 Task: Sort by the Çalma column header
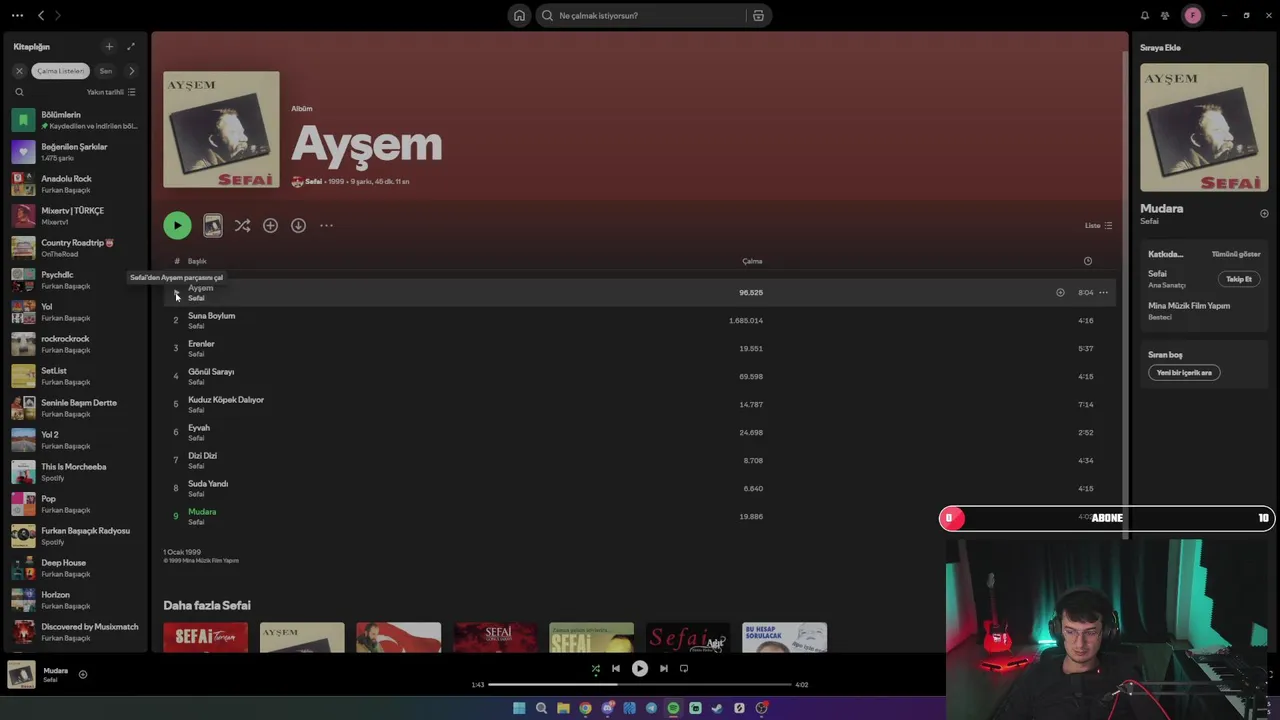click(x=752, y=261)
